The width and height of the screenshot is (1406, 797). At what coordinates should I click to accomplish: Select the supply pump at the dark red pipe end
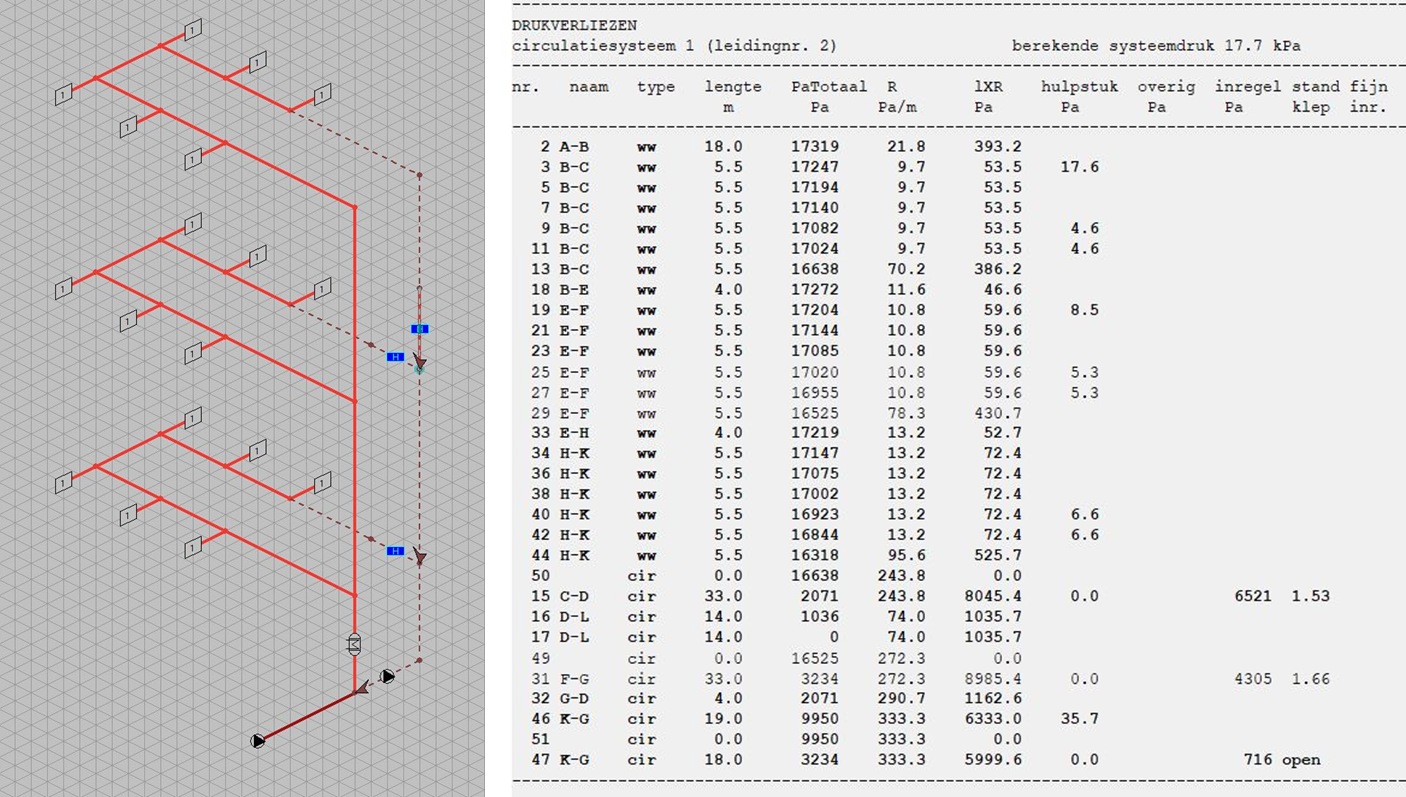point(258,741)
